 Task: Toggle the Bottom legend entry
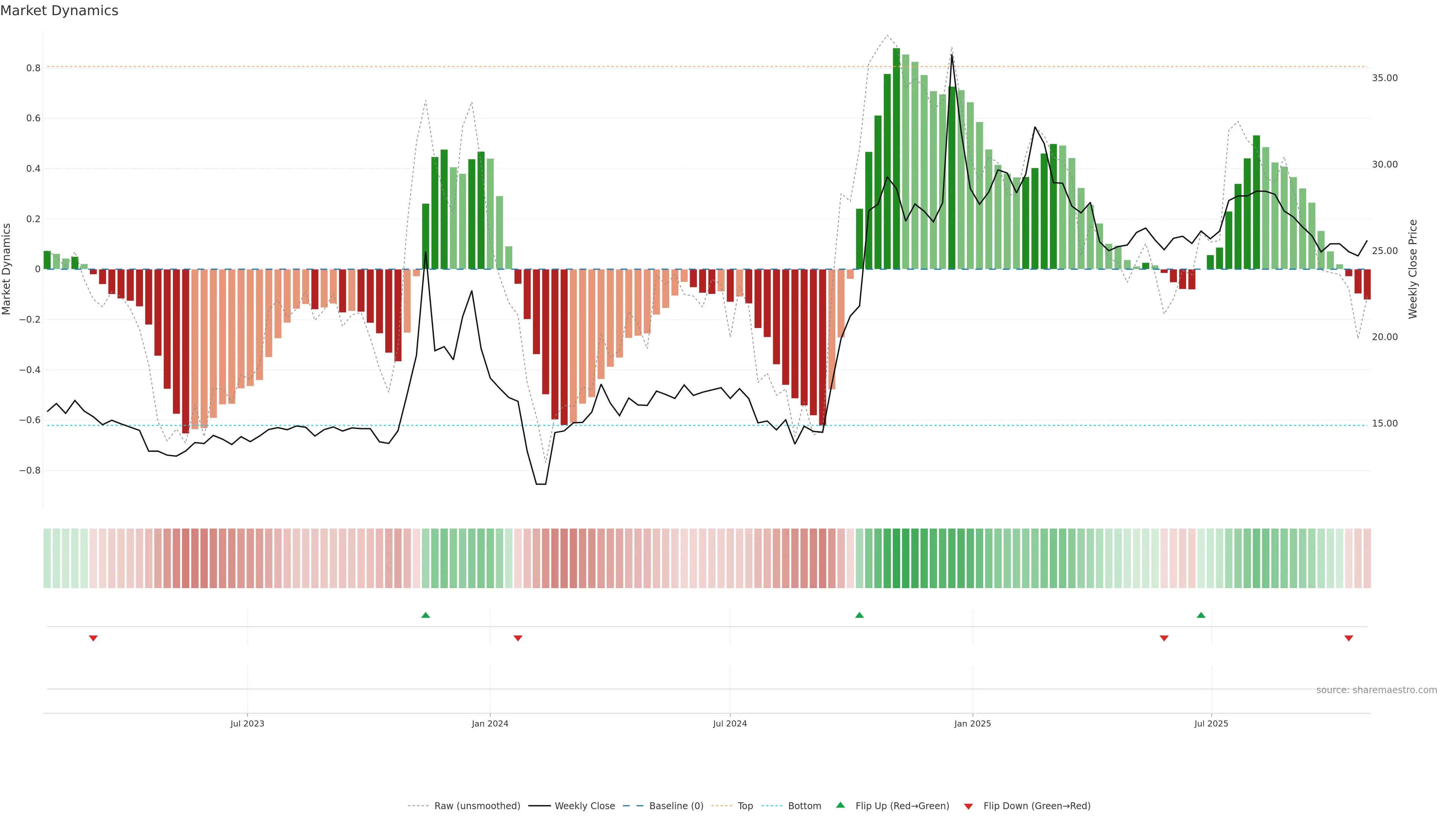(x=804, y=806)
